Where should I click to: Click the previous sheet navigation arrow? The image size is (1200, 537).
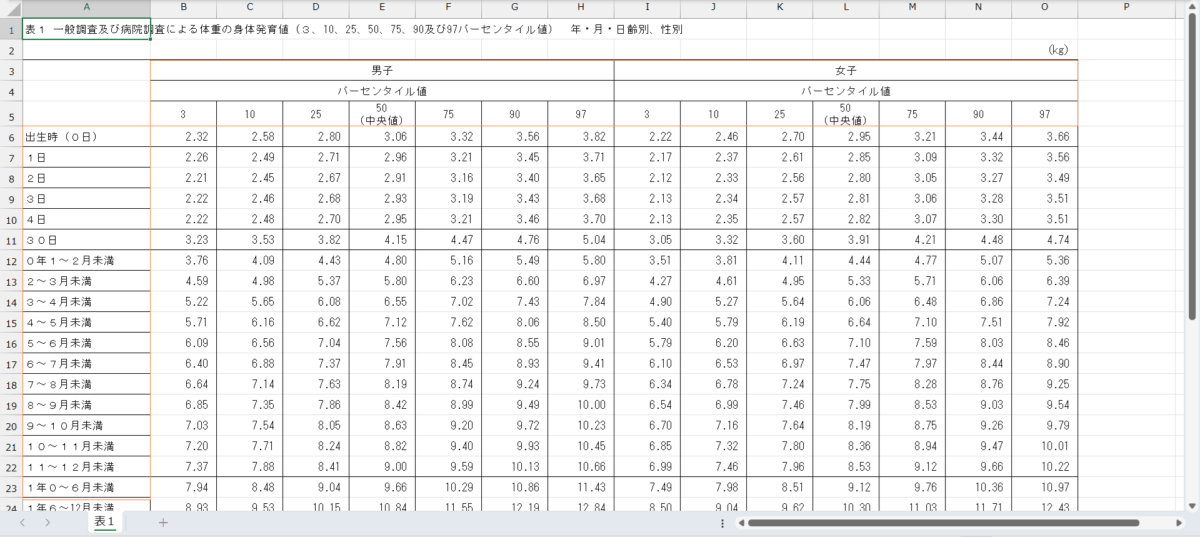[21, 522]
